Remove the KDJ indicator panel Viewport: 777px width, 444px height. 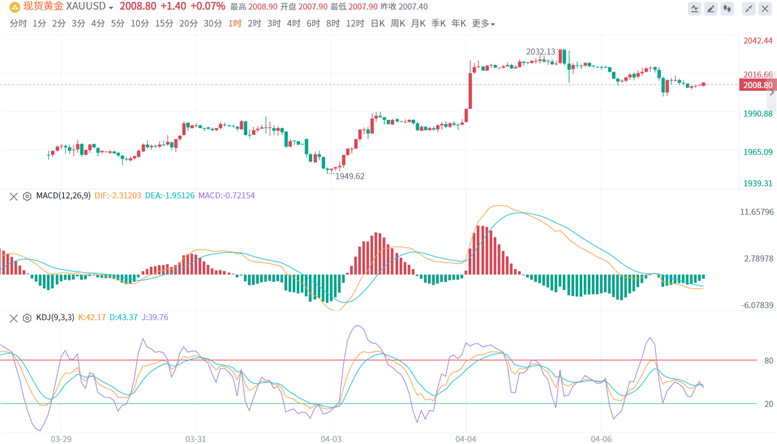(13, 318)
